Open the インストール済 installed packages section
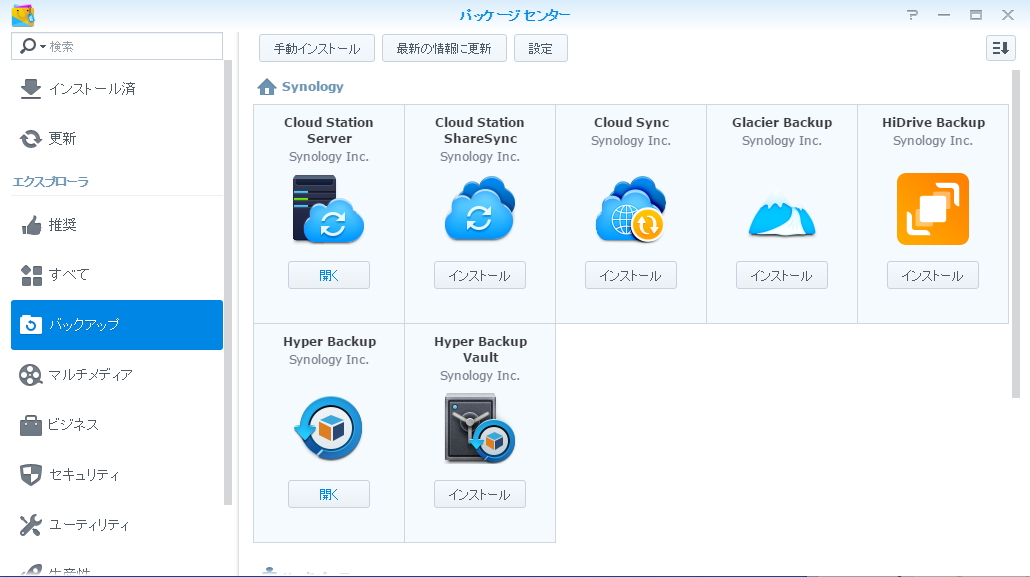This screenshot has height=577, width=1030. point(117,89)
